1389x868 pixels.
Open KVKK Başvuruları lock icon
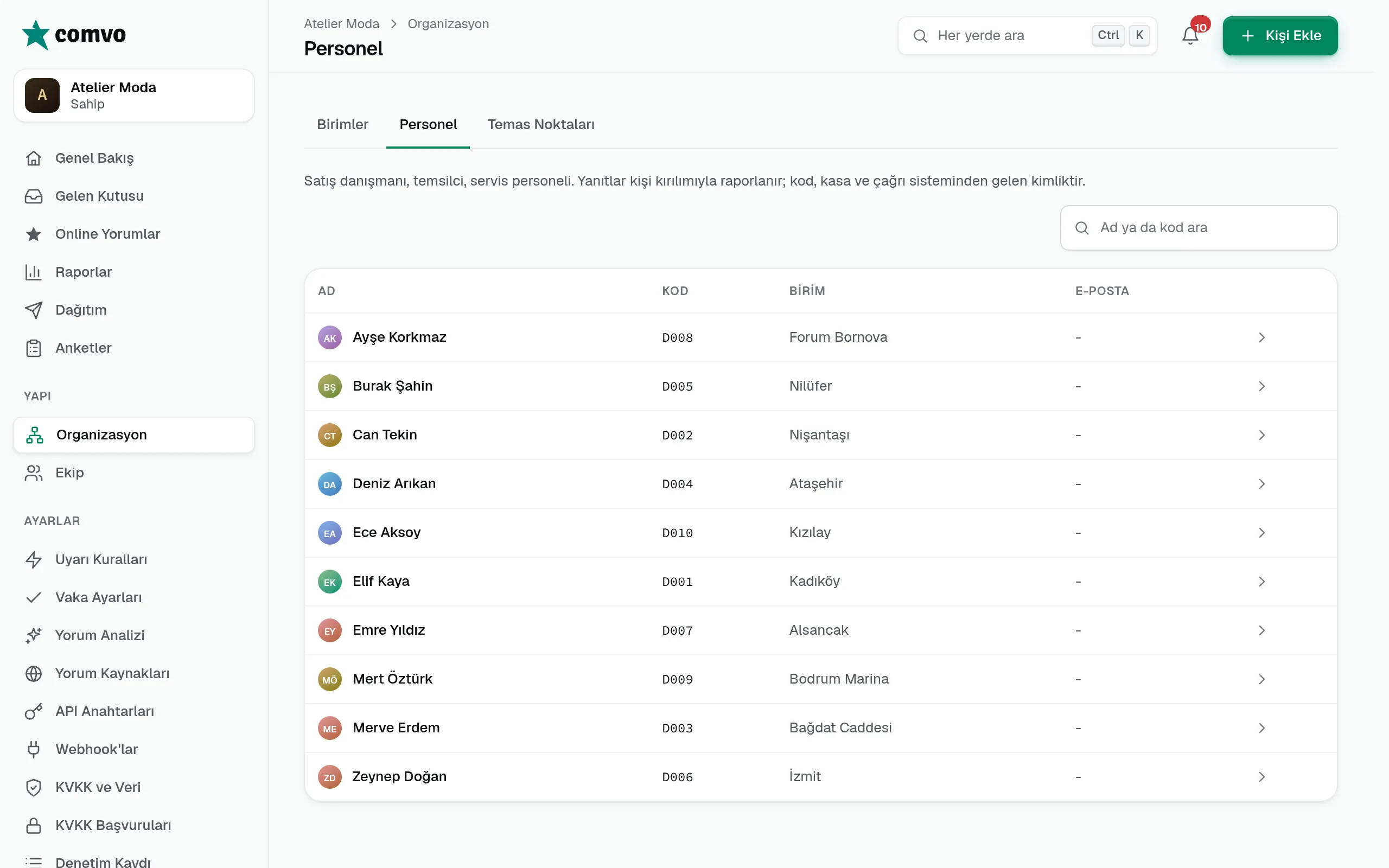(x=34, y=825)
